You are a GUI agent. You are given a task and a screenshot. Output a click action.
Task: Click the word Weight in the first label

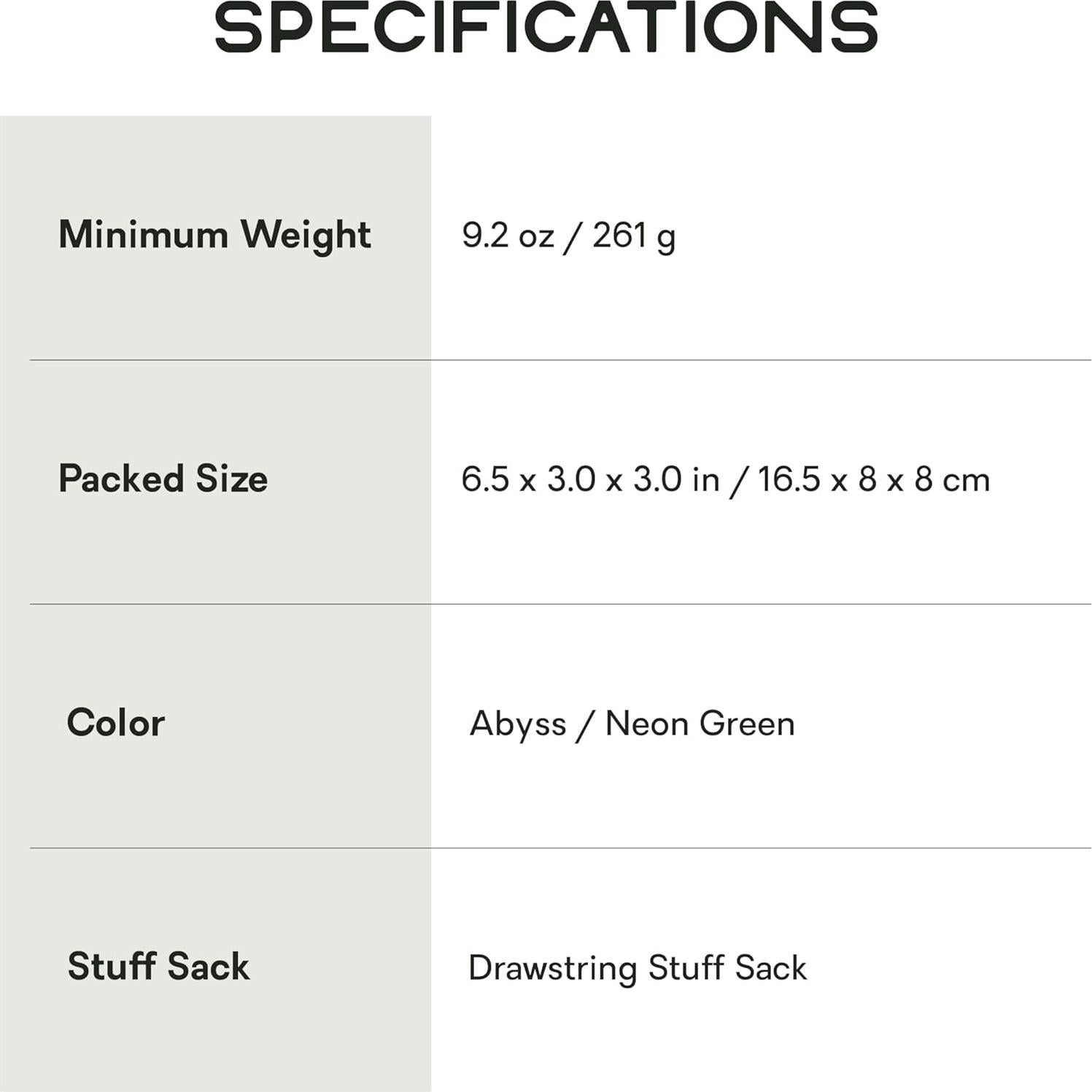306,235
